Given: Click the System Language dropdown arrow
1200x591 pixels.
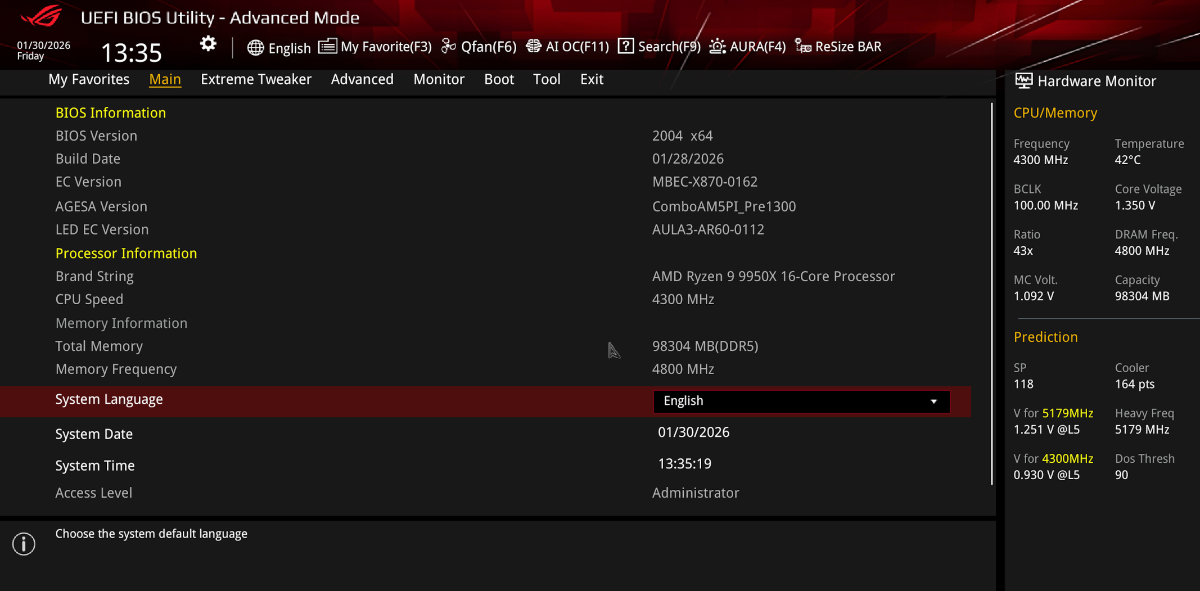Looking at the screenshot, I should coord(934,401).
